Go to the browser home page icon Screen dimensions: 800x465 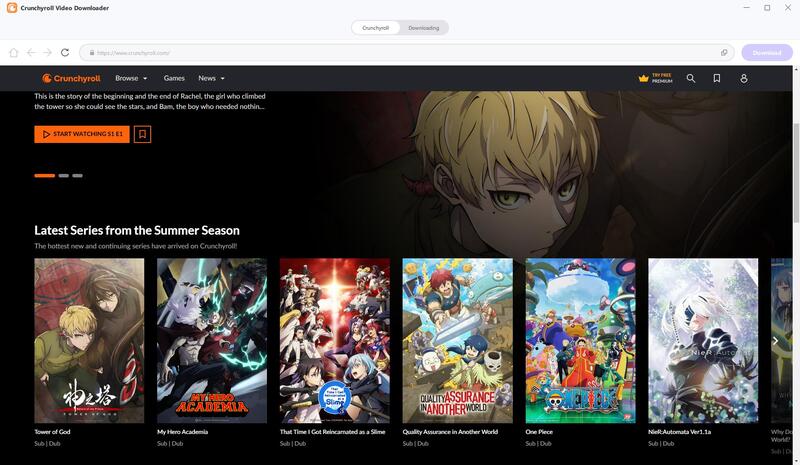(x=14, y=53)
